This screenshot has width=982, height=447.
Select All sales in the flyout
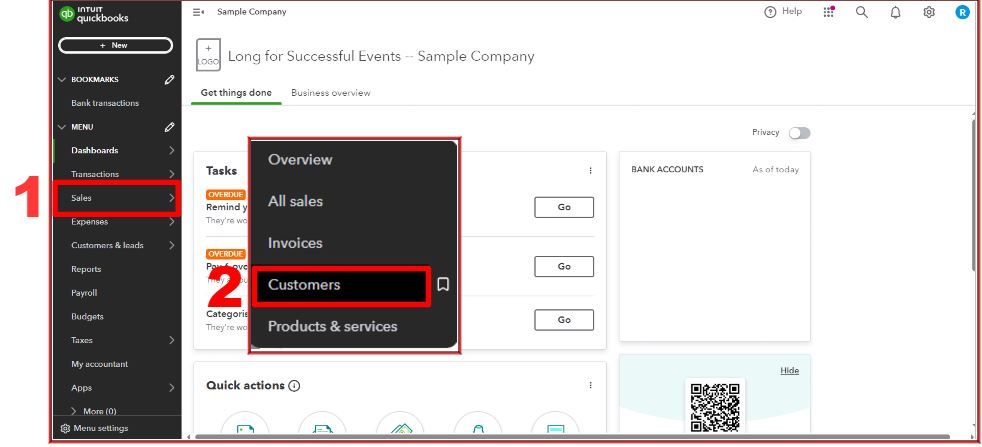click(x=296, y=202)
